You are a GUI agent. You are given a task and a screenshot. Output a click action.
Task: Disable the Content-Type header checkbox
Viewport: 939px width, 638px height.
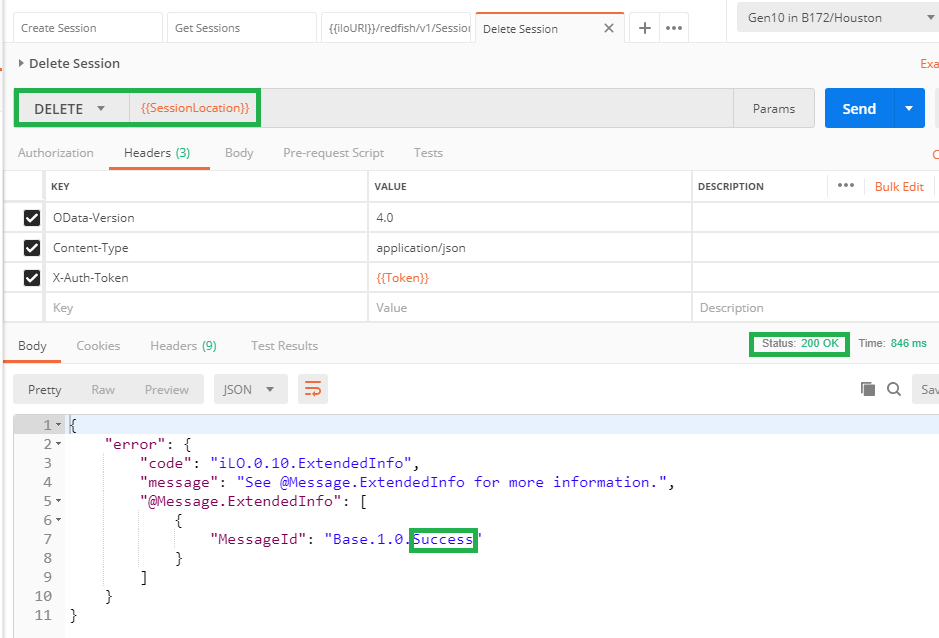click(32, 248)
